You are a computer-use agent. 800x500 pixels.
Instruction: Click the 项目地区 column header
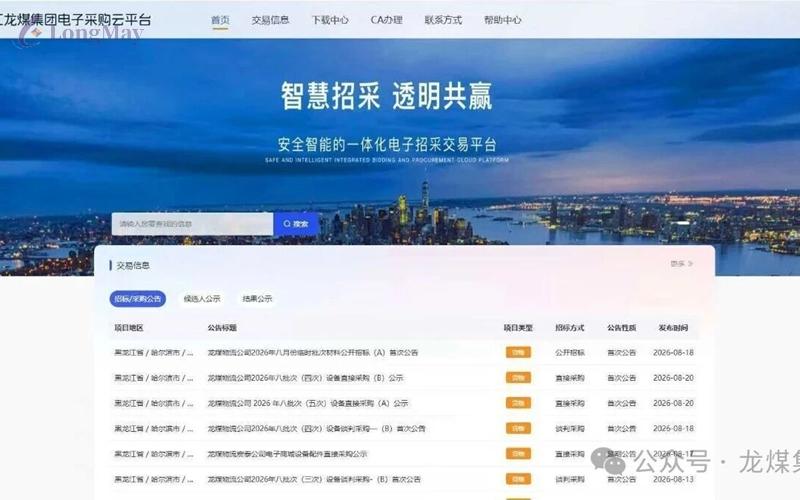(129, 328)
